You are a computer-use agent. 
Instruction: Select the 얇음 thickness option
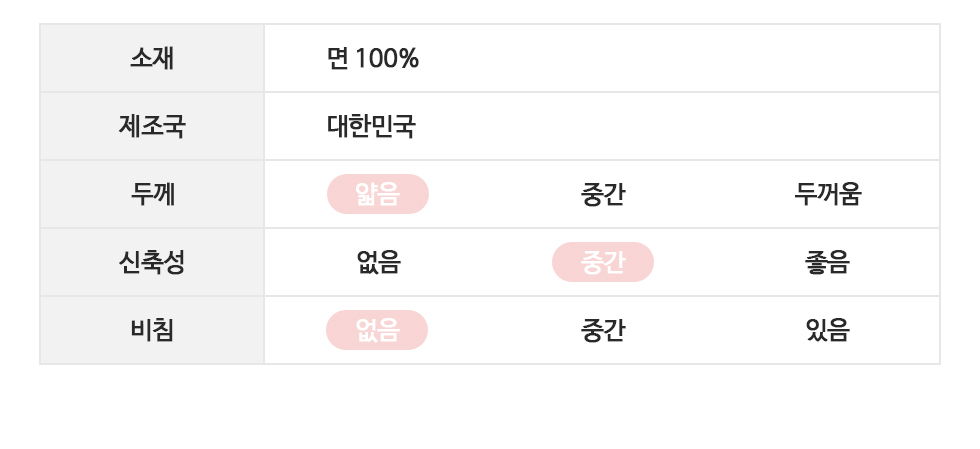(378, 194)
